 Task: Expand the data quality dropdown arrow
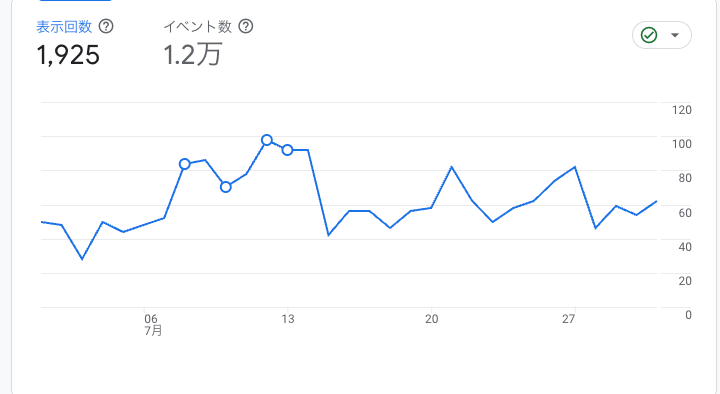(x=675, y=35)
